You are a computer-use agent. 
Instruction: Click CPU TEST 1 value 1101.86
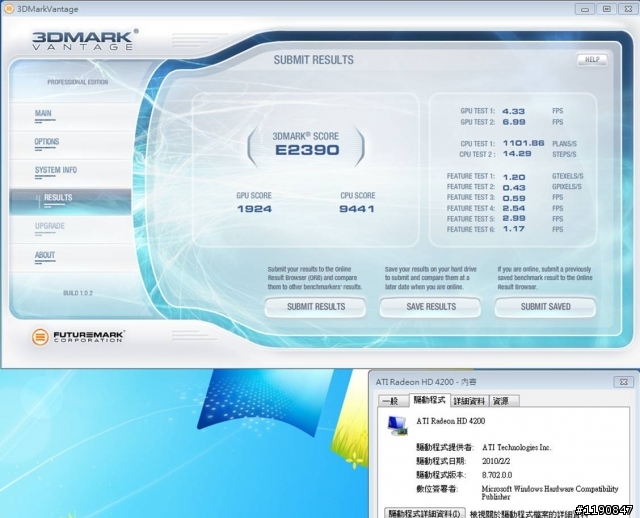523,143
